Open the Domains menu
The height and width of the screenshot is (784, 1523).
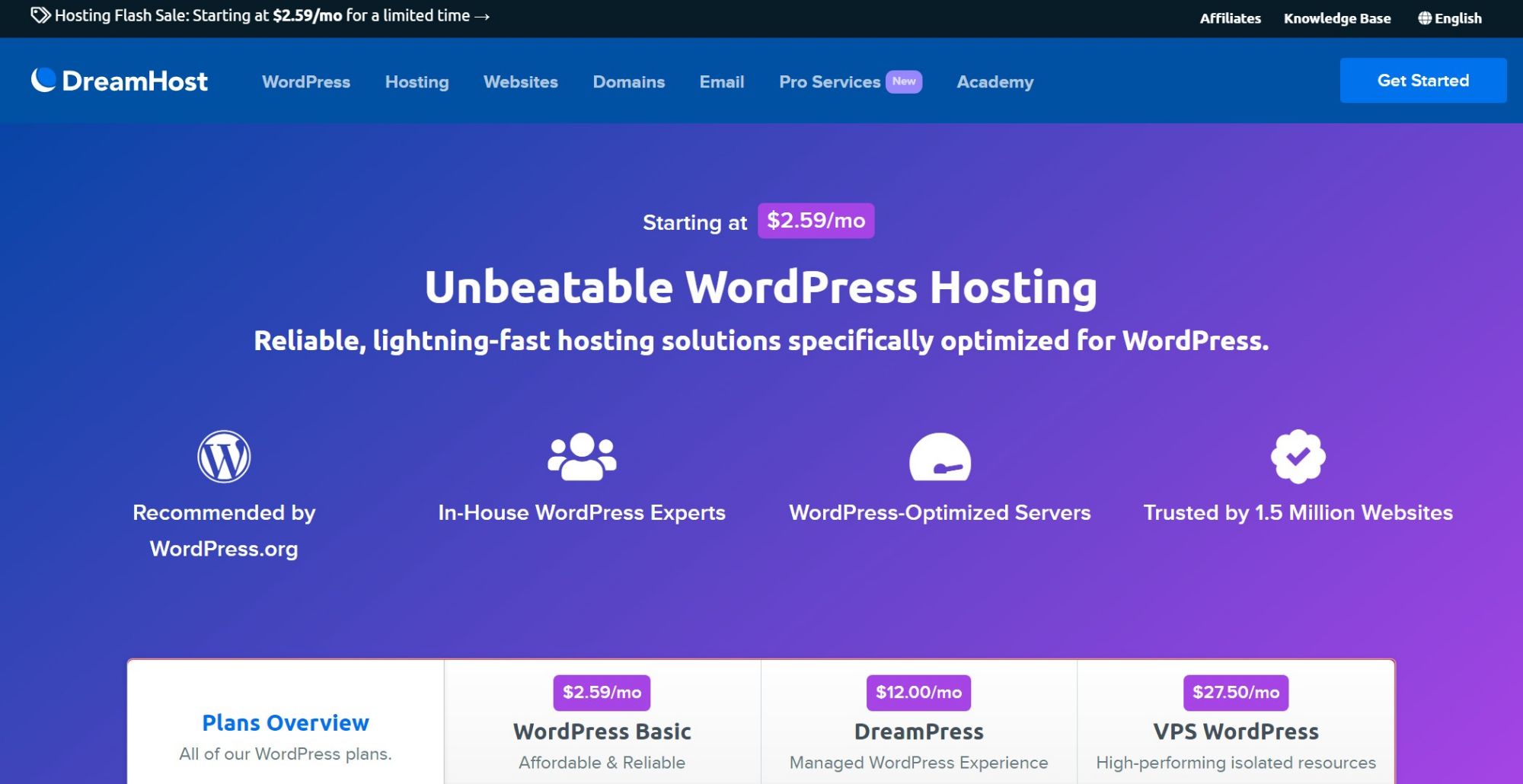628,81
